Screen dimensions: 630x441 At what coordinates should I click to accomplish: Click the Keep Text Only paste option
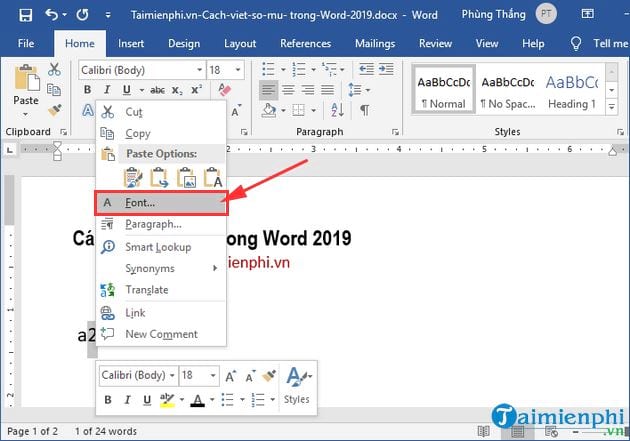pos(213,178)
